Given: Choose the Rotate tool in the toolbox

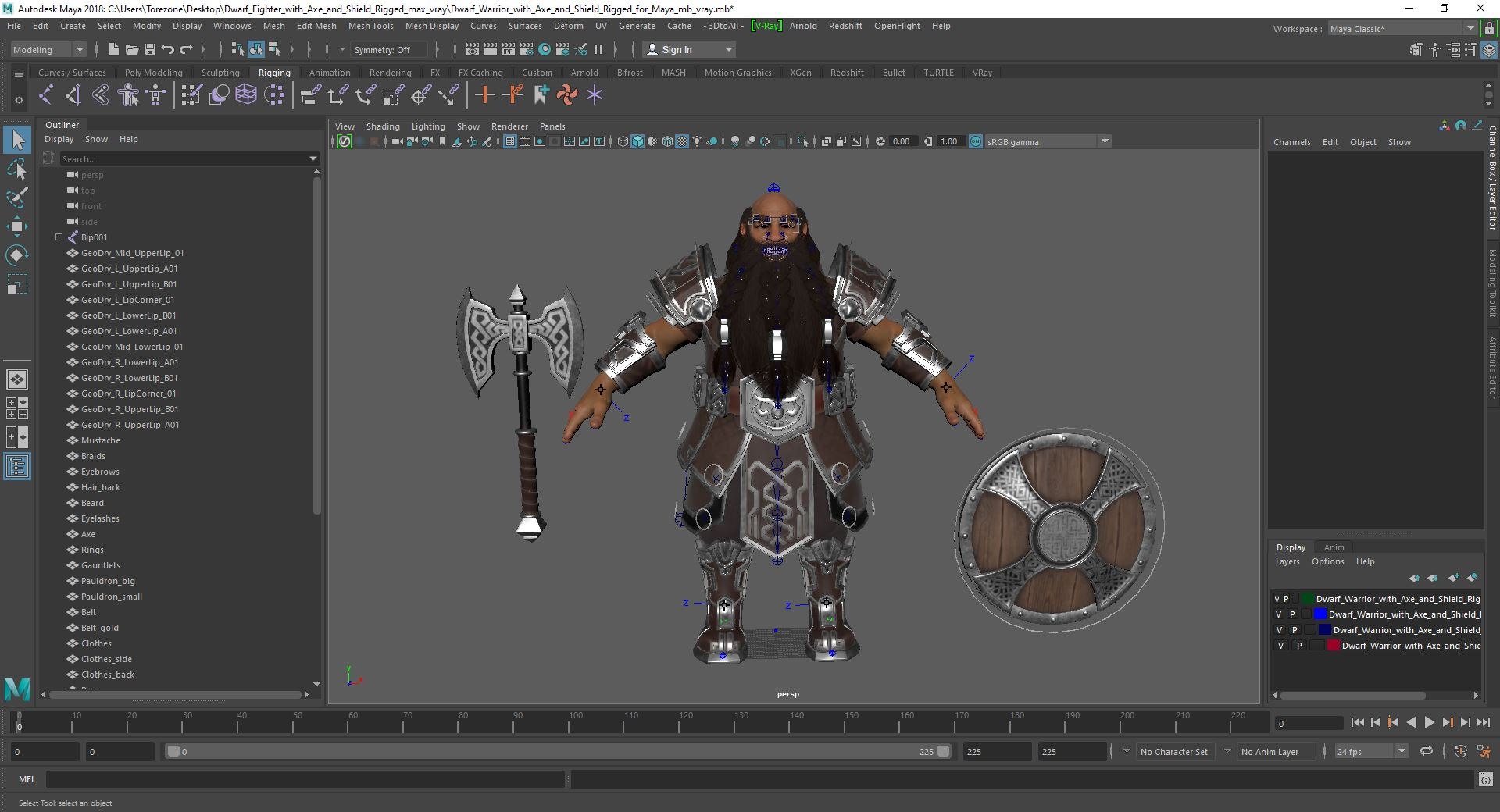Looking at the screenshot, I should [17, 255].
